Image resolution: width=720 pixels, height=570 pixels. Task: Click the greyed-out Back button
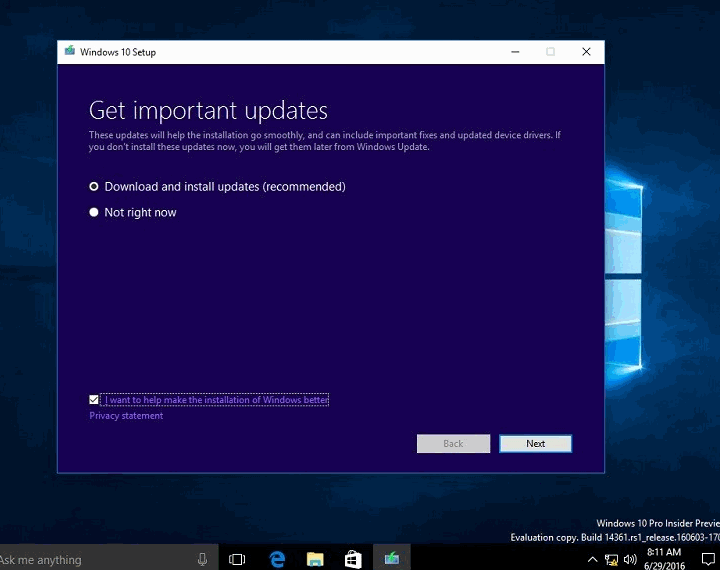(x=453, y=444)
